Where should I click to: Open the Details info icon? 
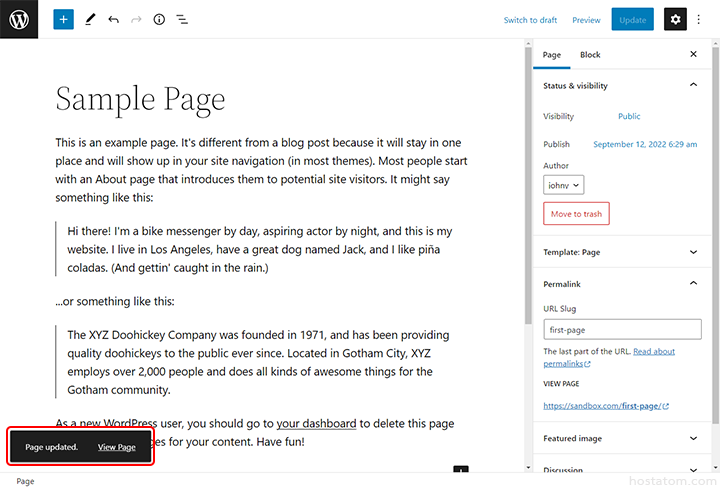point(159,19)
